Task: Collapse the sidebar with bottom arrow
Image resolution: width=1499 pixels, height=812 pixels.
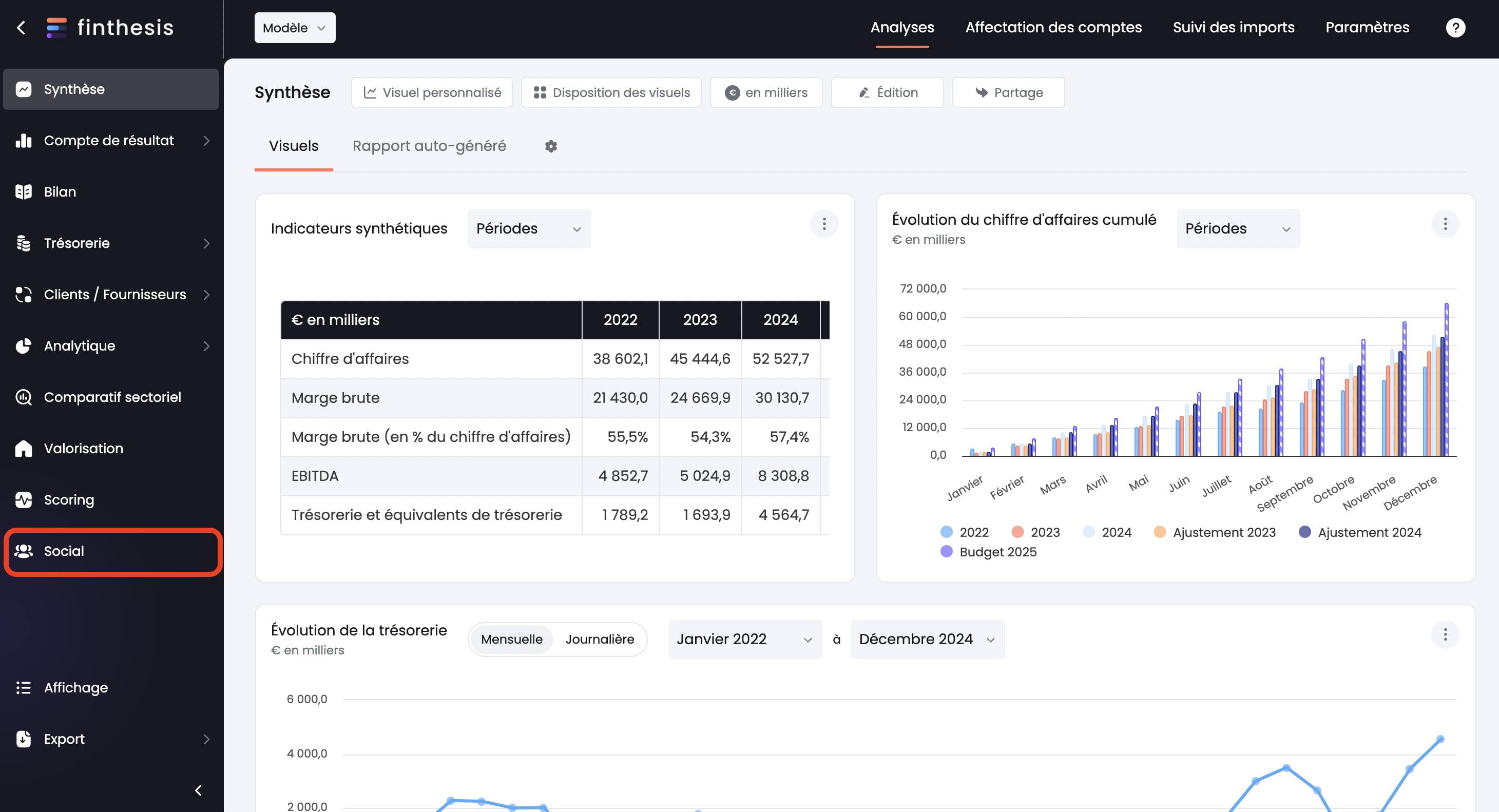Action: 198,790
